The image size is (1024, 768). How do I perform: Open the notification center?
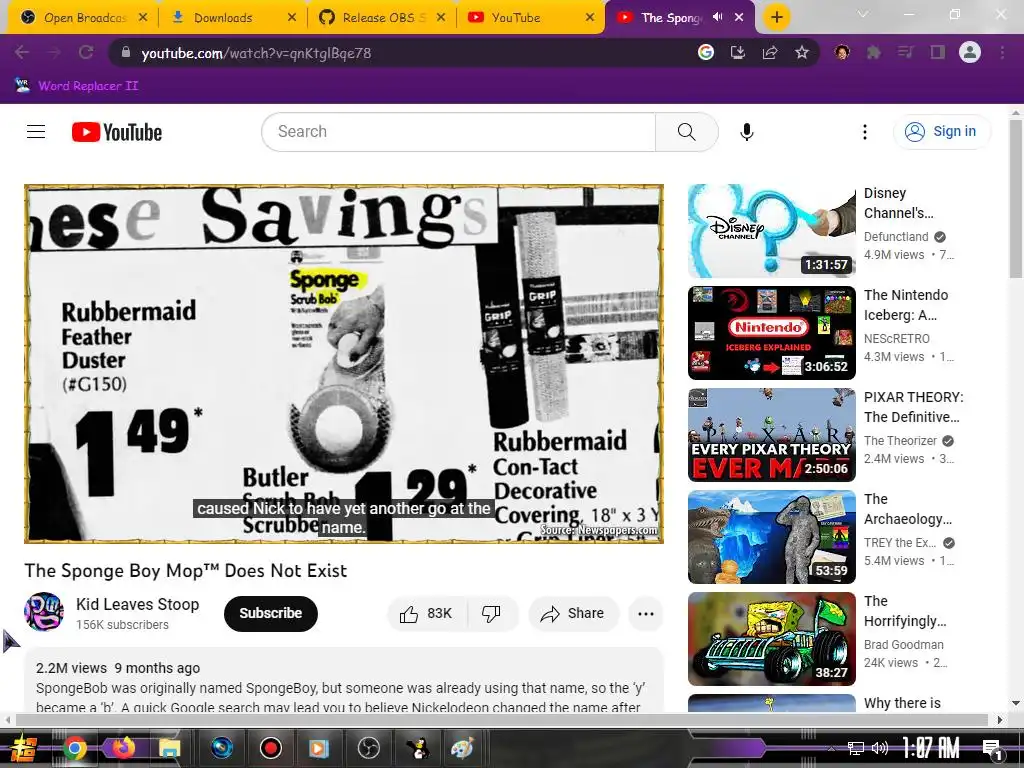pos(993,748)
